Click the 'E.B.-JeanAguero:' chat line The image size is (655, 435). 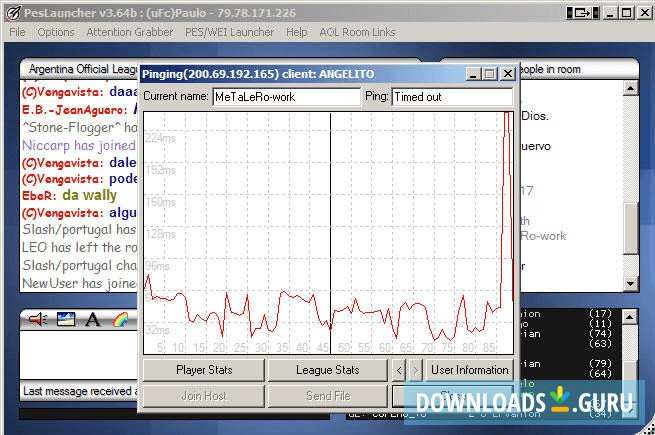[x=79, y=109]
